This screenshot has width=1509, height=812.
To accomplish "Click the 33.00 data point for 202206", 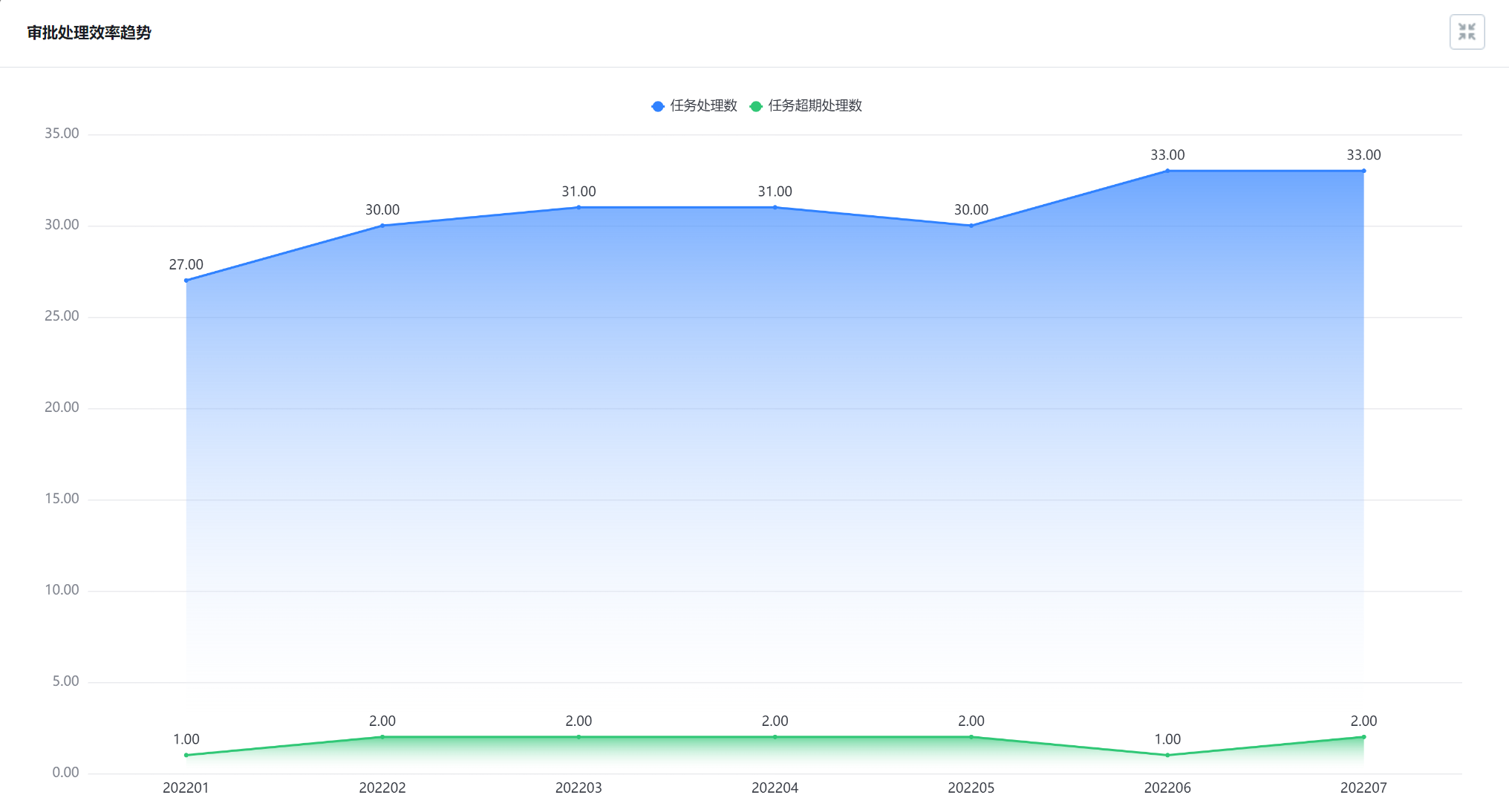I will (x=1167, y=171).
